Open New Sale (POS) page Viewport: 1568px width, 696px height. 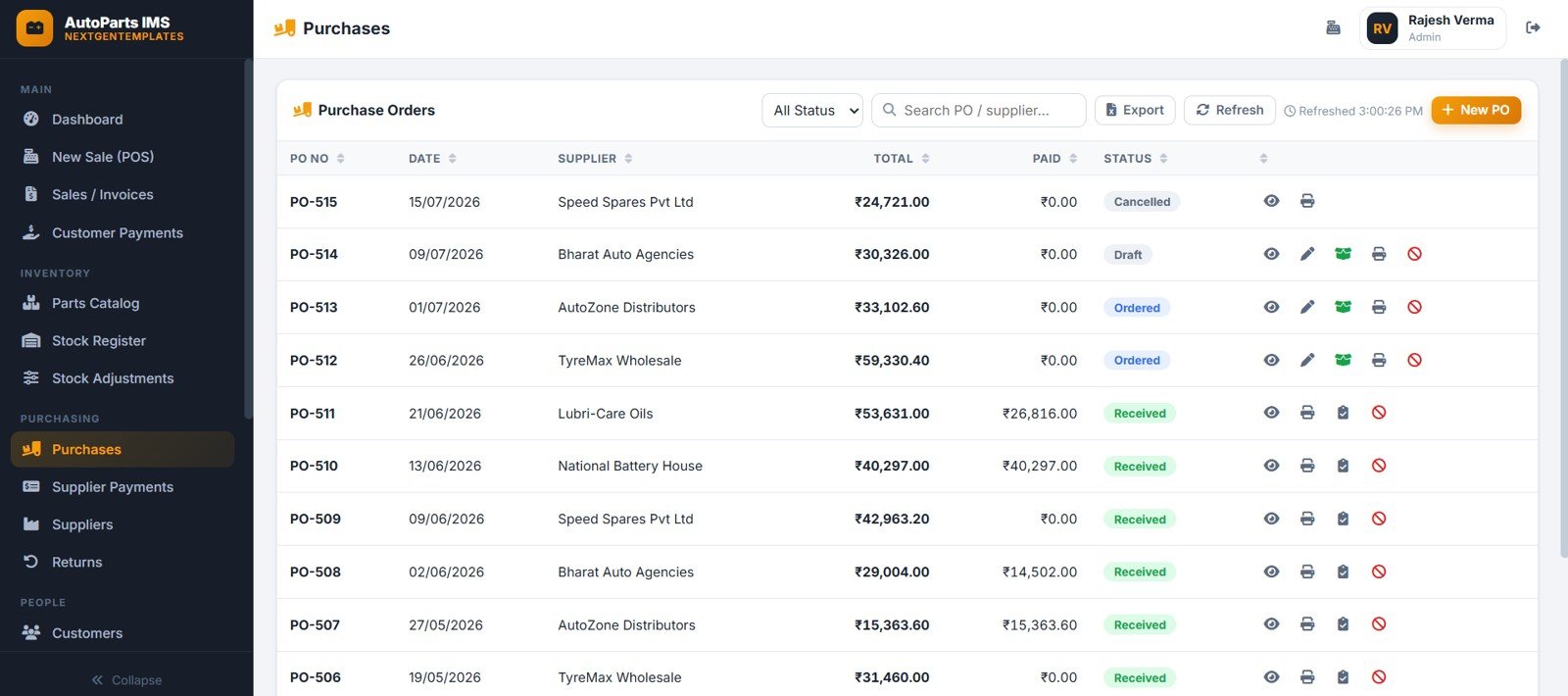tap(122, 157)
